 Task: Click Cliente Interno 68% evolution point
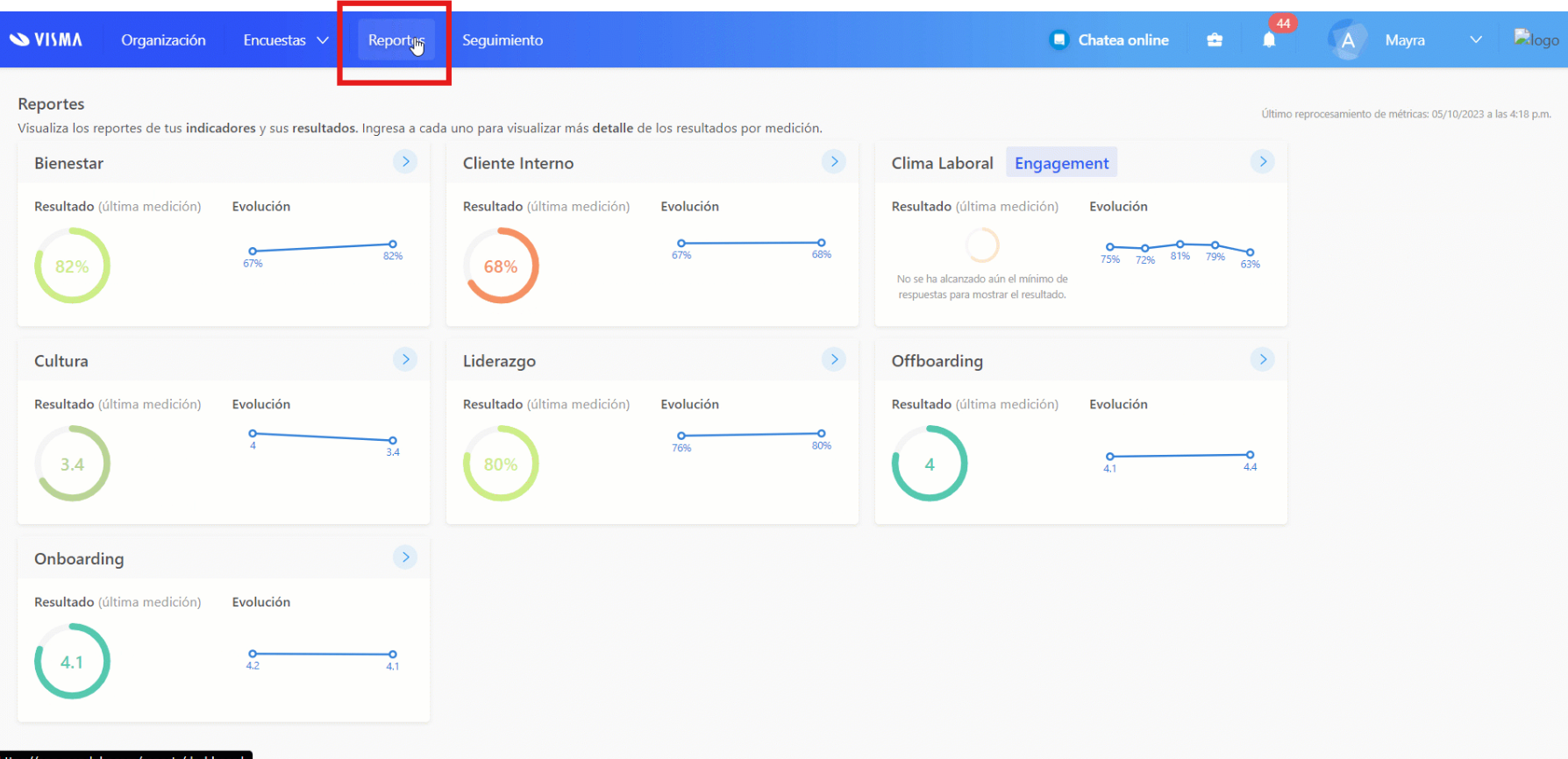pyautogui.click(x=822, y=243)
